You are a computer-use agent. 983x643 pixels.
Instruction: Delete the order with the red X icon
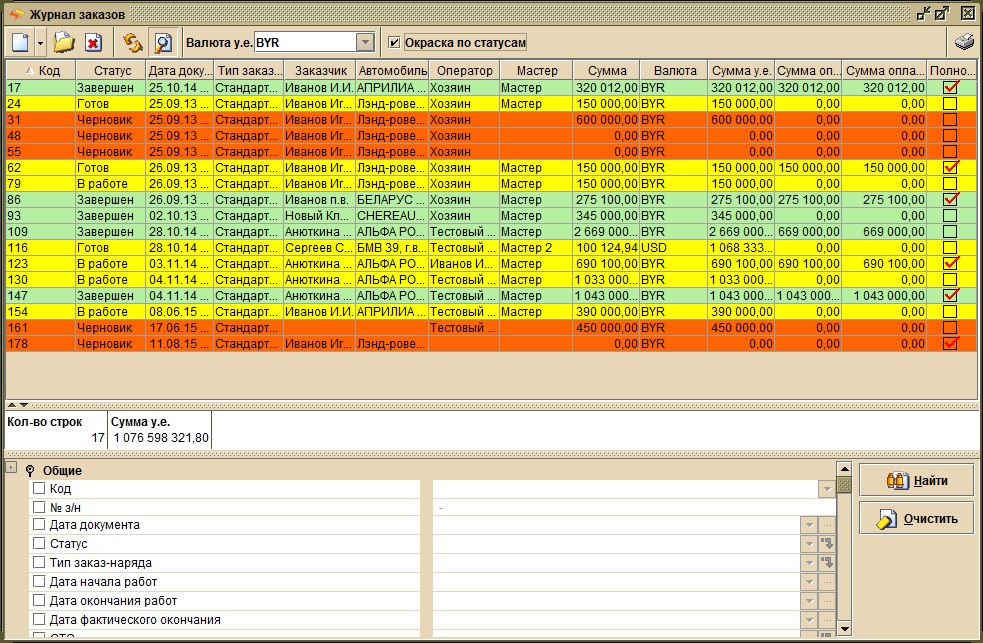[x=93, y=43]
